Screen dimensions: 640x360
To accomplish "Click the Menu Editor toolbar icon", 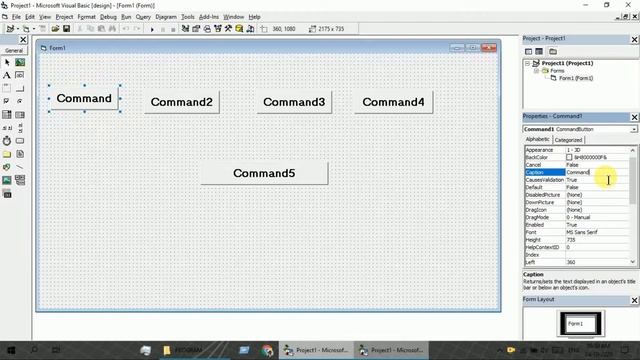I will [42, 29].
